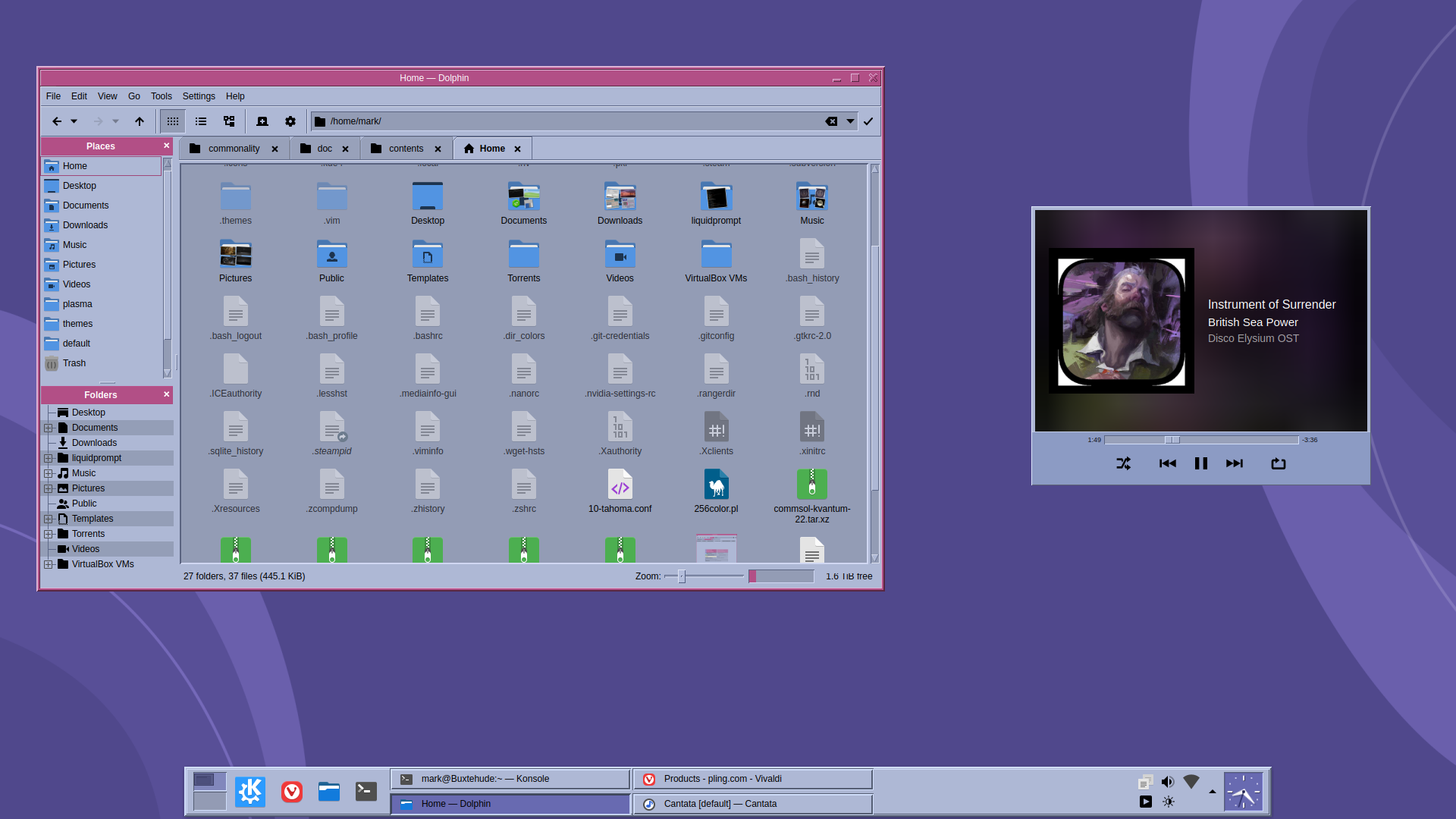This screenshot has height=819, width=1456.
Task: Select the 10-tahoma.conf file icon
Action: tap(620, 485)
